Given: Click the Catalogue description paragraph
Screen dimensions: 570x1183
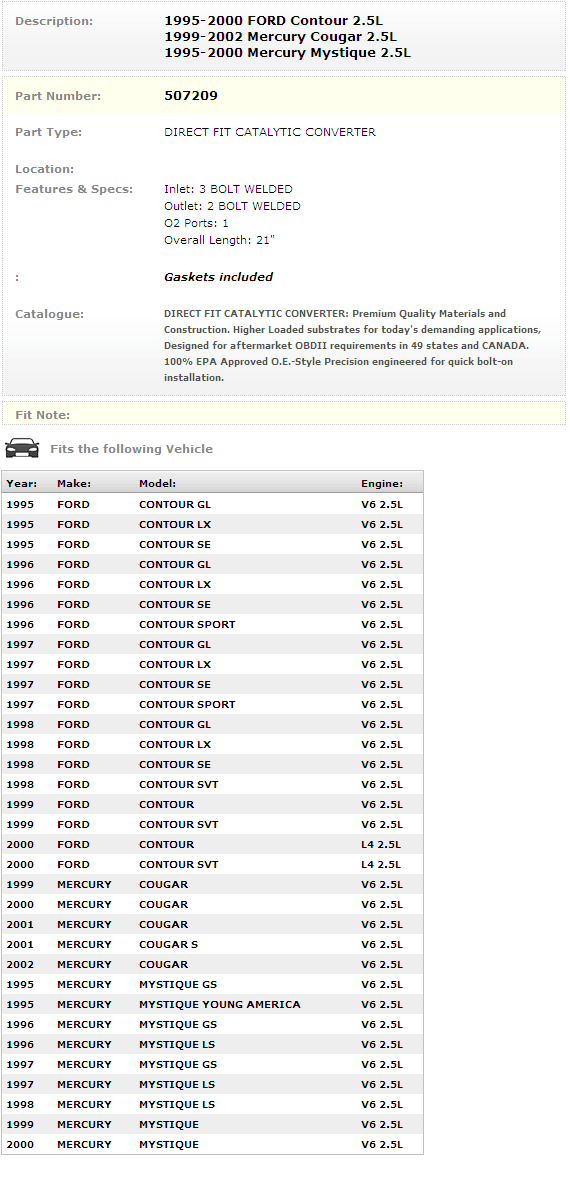Looking at the screenshot, I should point(353,346).
